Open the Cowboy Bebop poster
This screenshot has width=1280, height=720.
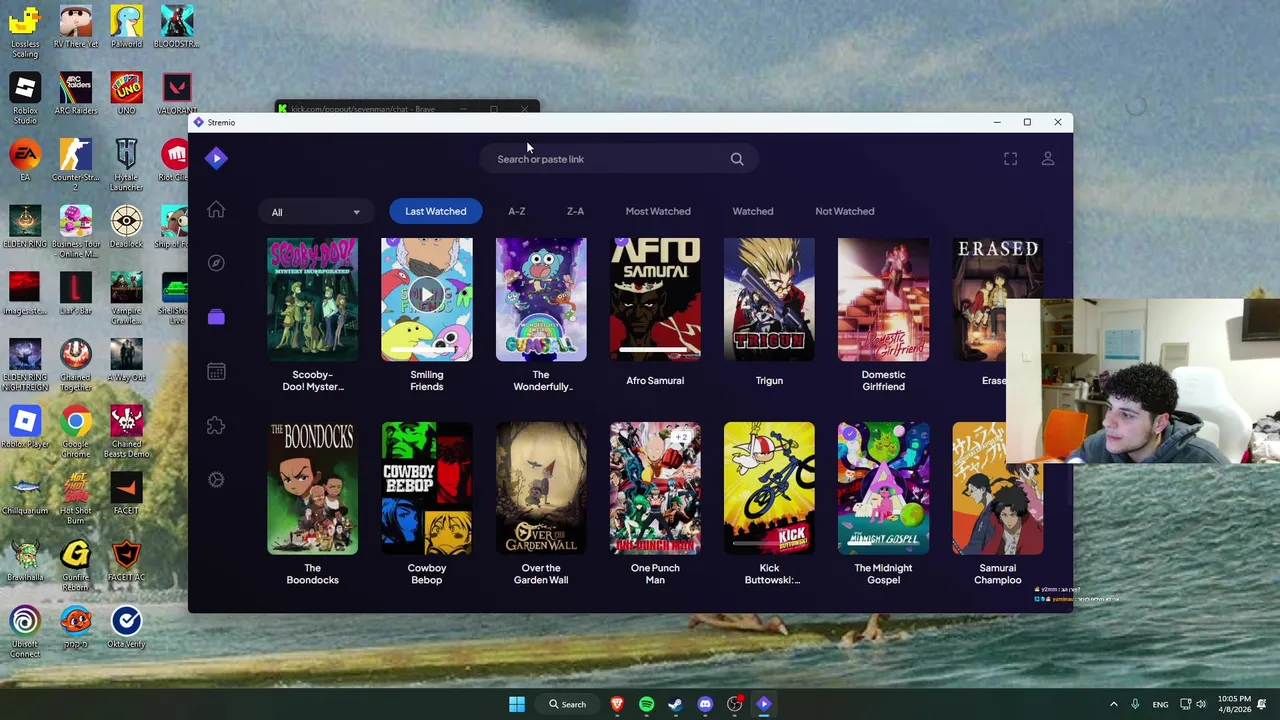coord(426,488)
